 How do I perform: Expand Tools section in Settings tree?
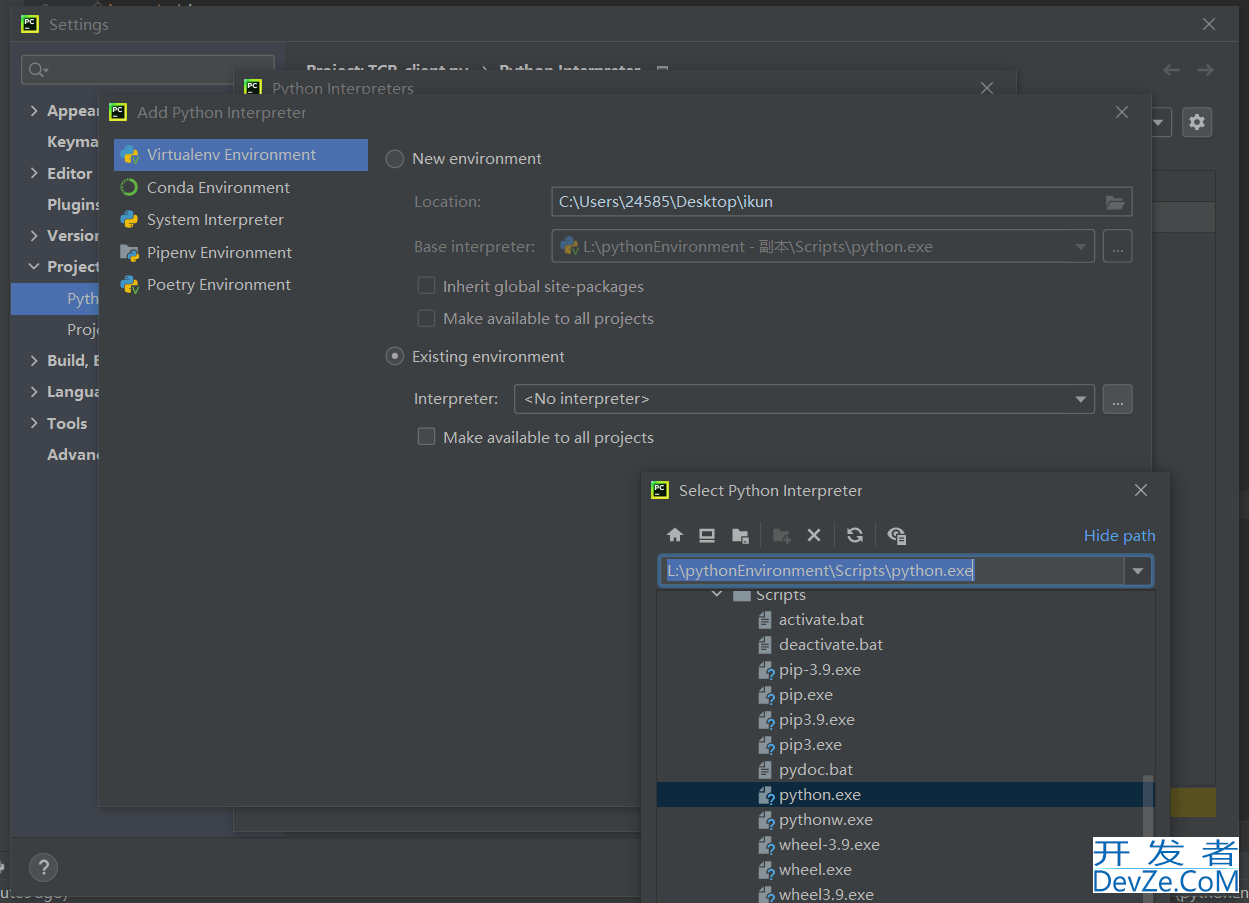tap(34, 424)
